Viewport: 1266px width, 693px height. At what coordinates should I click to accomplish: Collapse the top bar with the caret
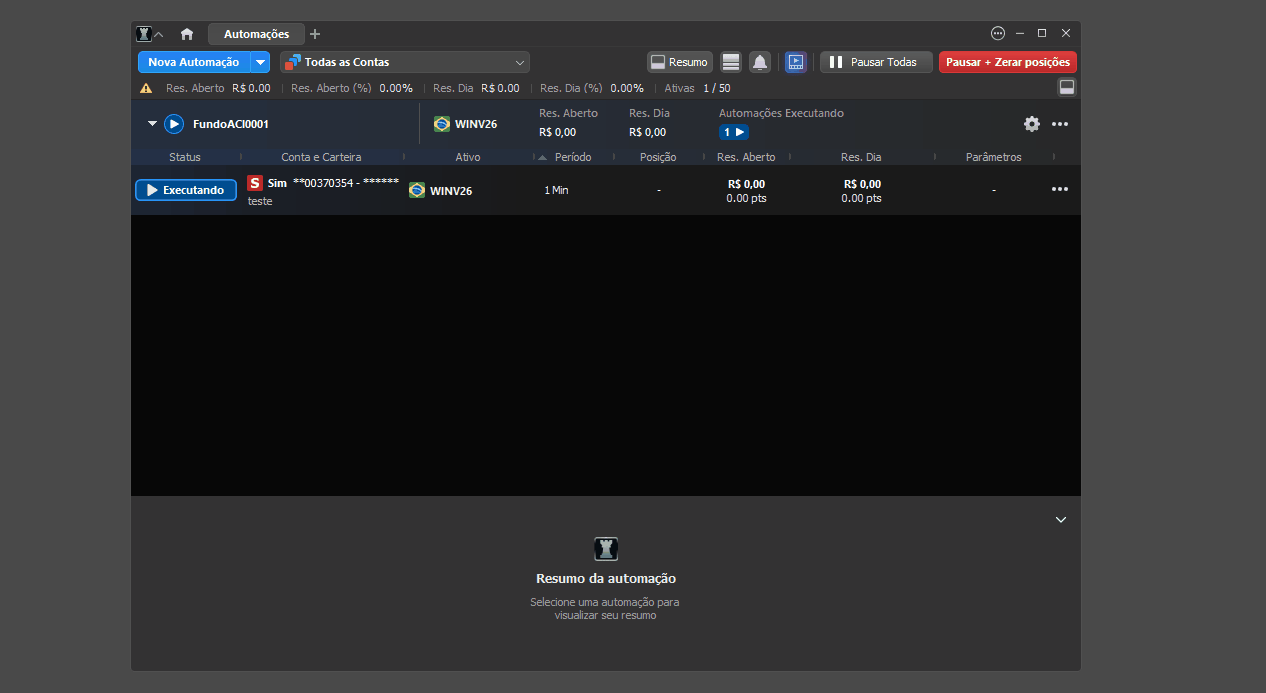159,34
